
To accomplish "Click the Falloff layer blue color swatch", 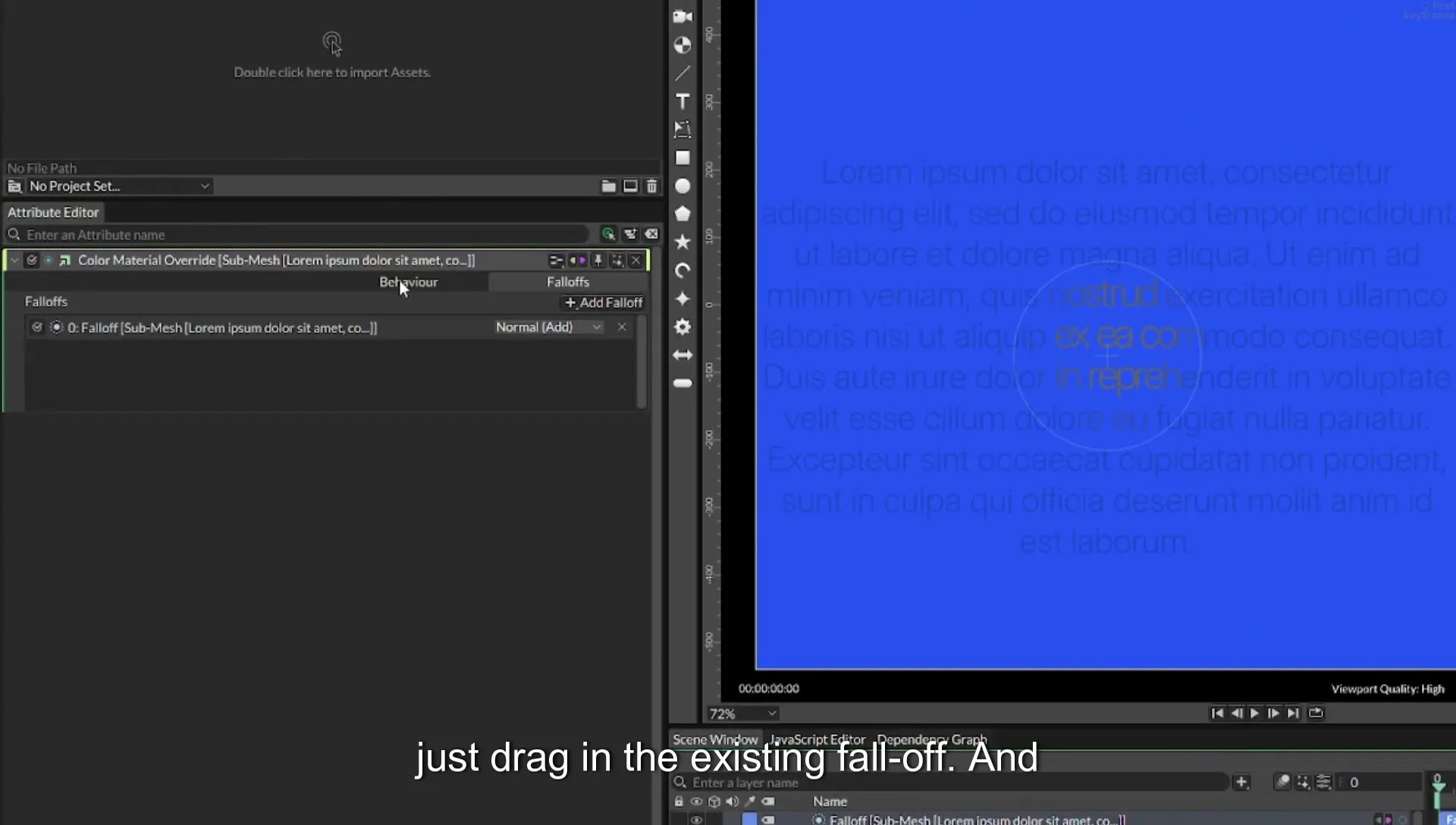I will pyautogui.click(x=749, y=820).
